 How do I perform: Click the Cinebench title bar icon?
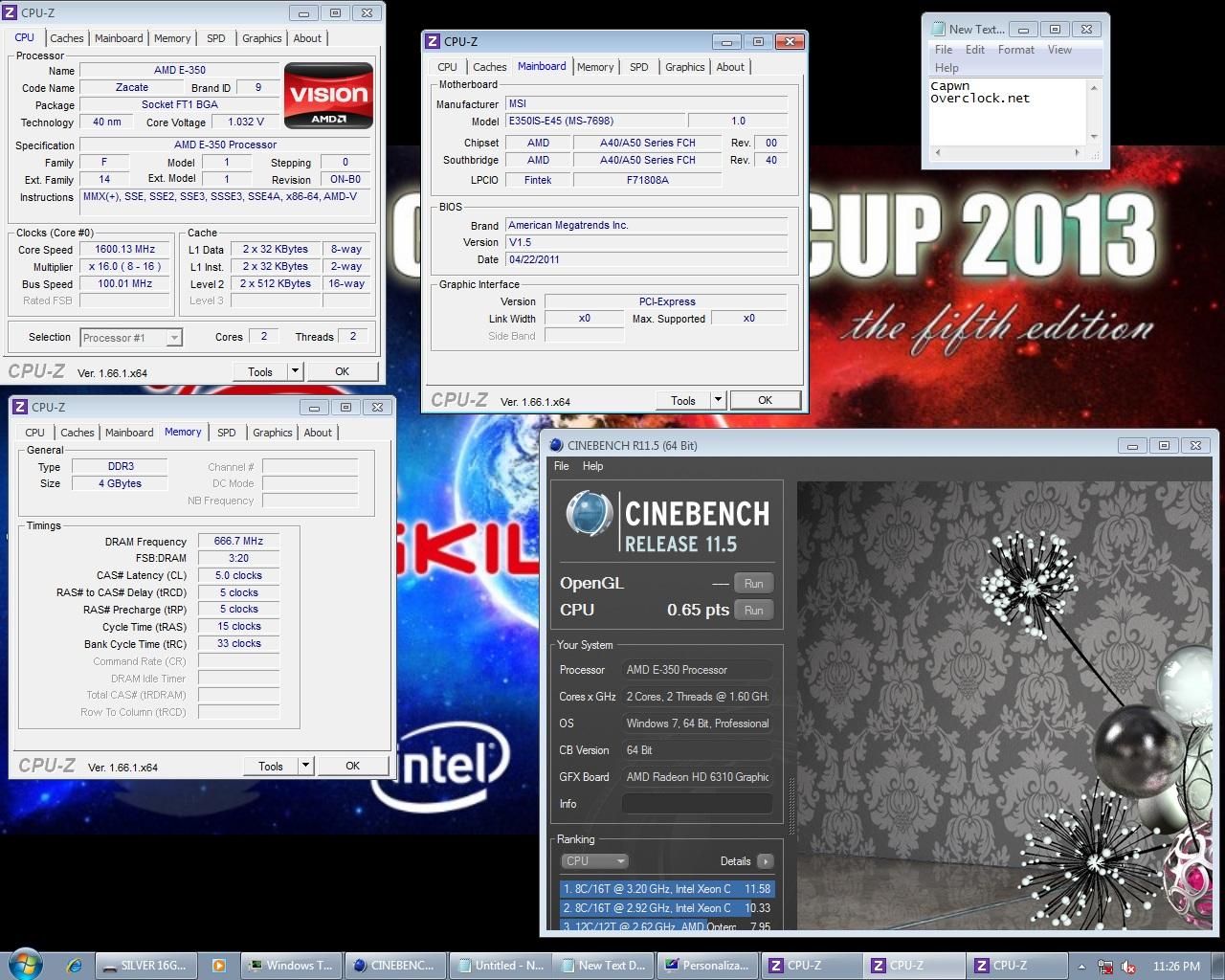point(554,445)
